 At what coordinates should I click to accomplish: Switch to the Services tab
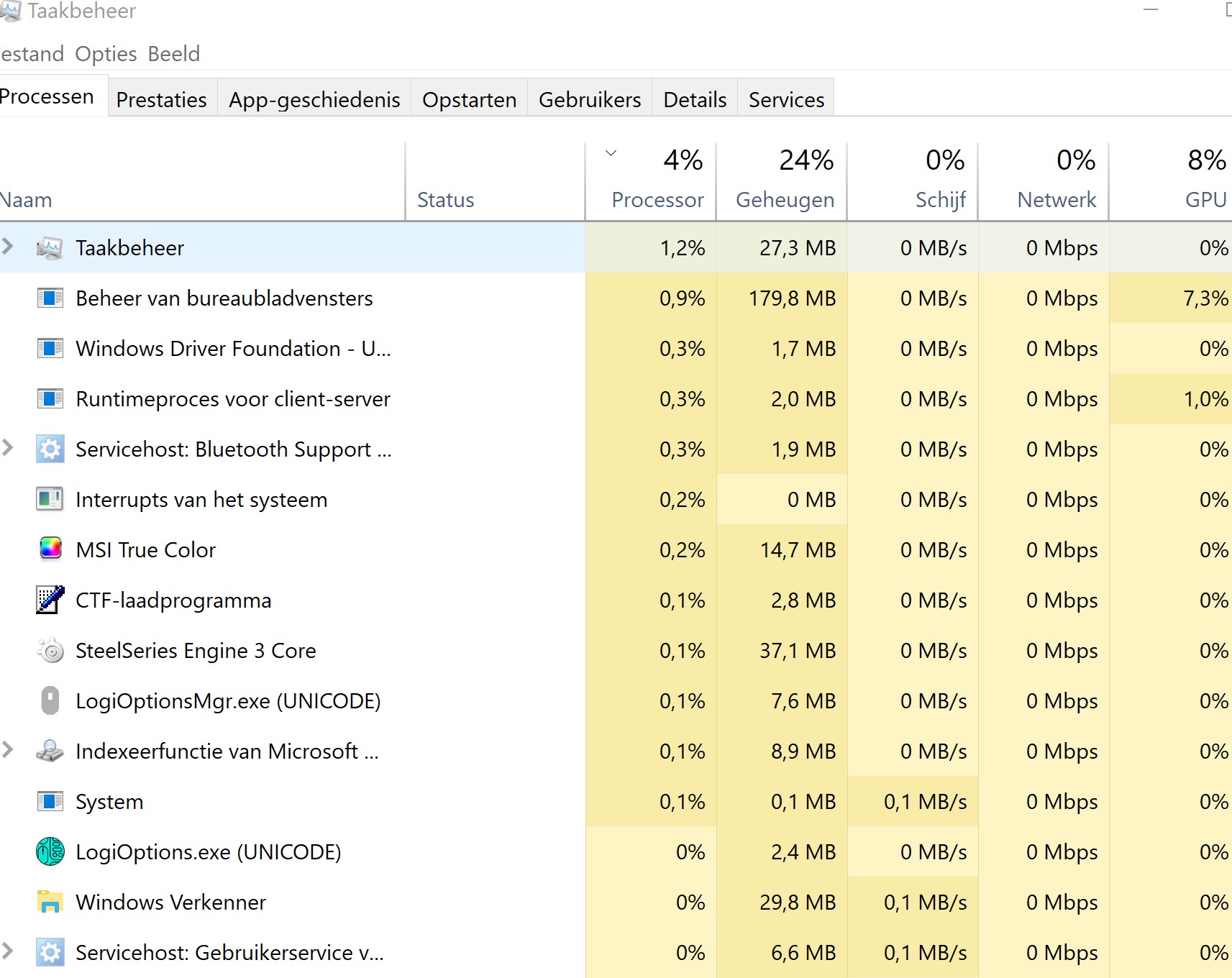click(786, 99)
